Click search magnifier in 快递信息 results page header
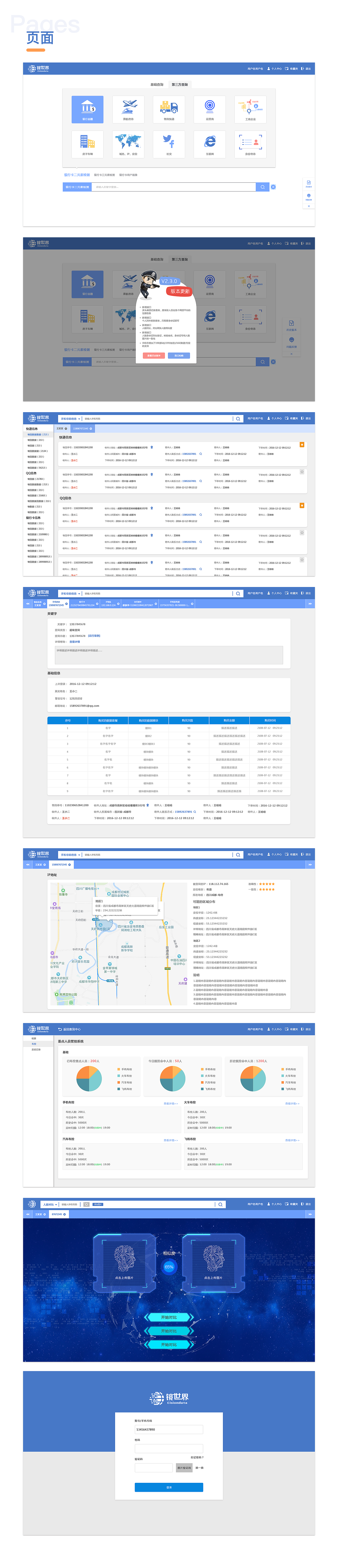Image resolution: width=338 pixels, height=1568 pixels. pos(238,419)
